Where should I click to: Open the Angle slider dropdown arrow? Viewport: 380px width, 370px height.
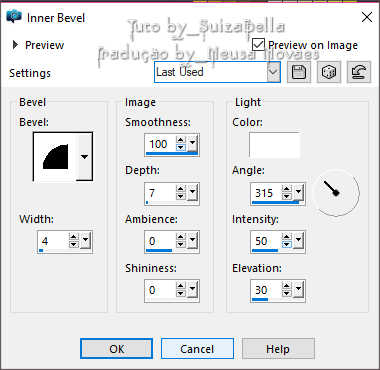298,193
